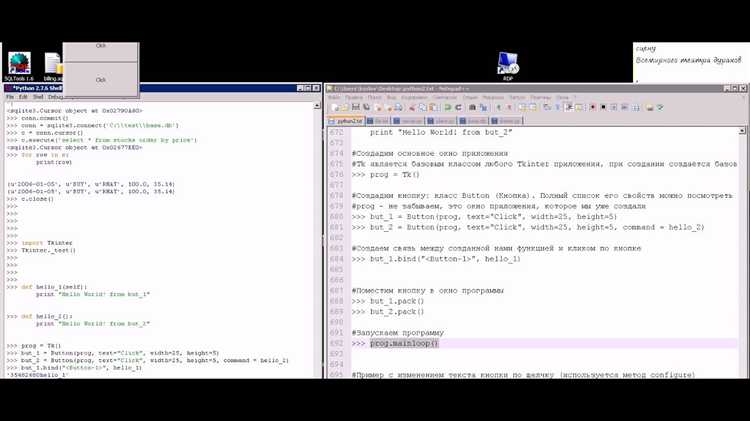The width and height of the screenshot is (750, 421).
Task: Open SQLTools 1.6 desktop shortcut
Action: (19, 66)
